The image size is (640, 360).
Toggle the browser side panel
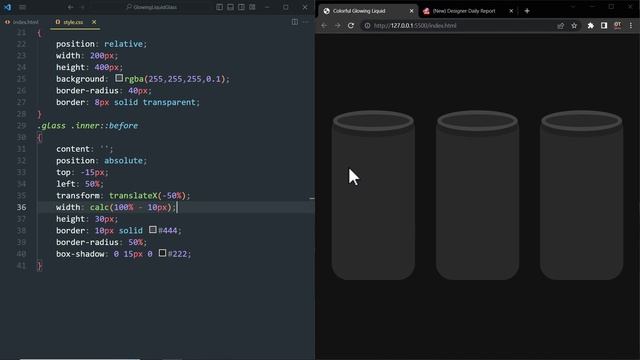[x=604, y=25]
